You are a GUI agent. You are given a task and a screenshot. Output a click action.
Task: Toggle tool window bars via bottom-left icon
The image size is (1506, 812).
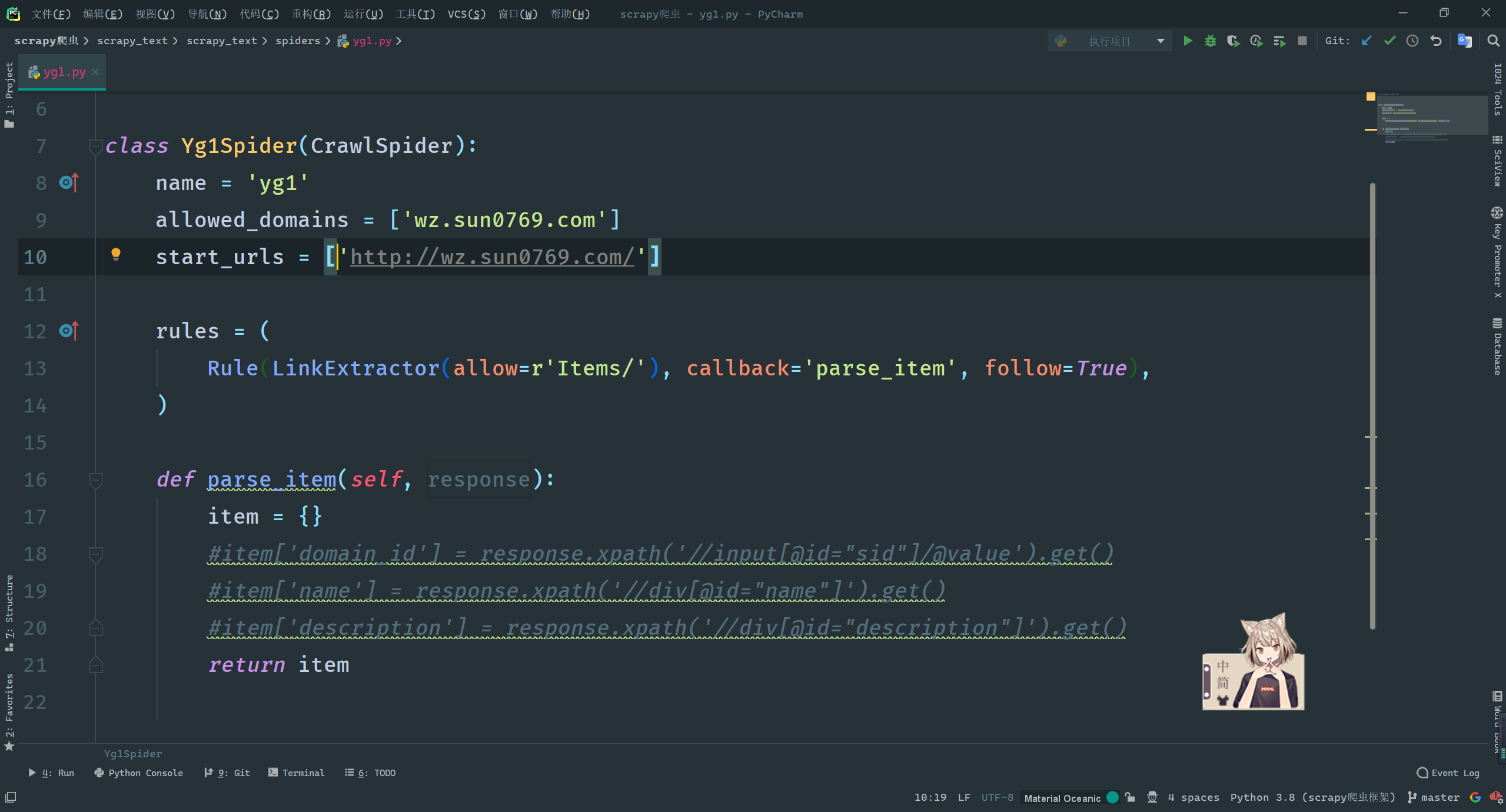(11, 797)
